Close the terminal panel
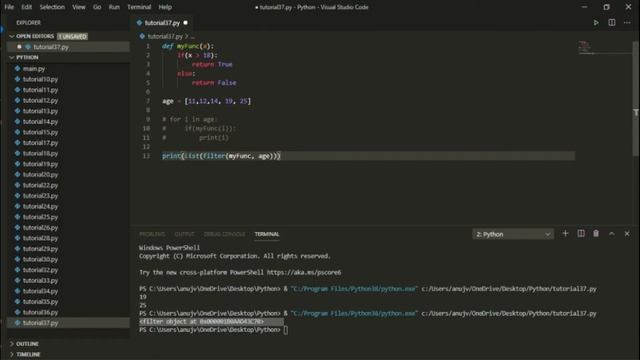The width and height of the screenshot is (640, 360). click(x=627, y=233)
